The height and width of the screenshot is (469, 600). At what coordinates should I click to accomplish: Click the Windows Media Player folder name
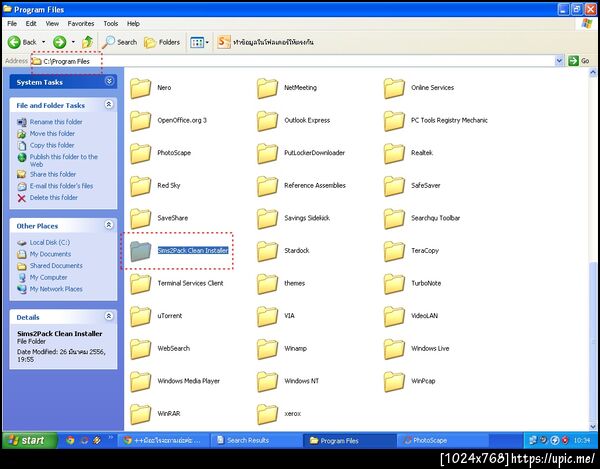189,381
